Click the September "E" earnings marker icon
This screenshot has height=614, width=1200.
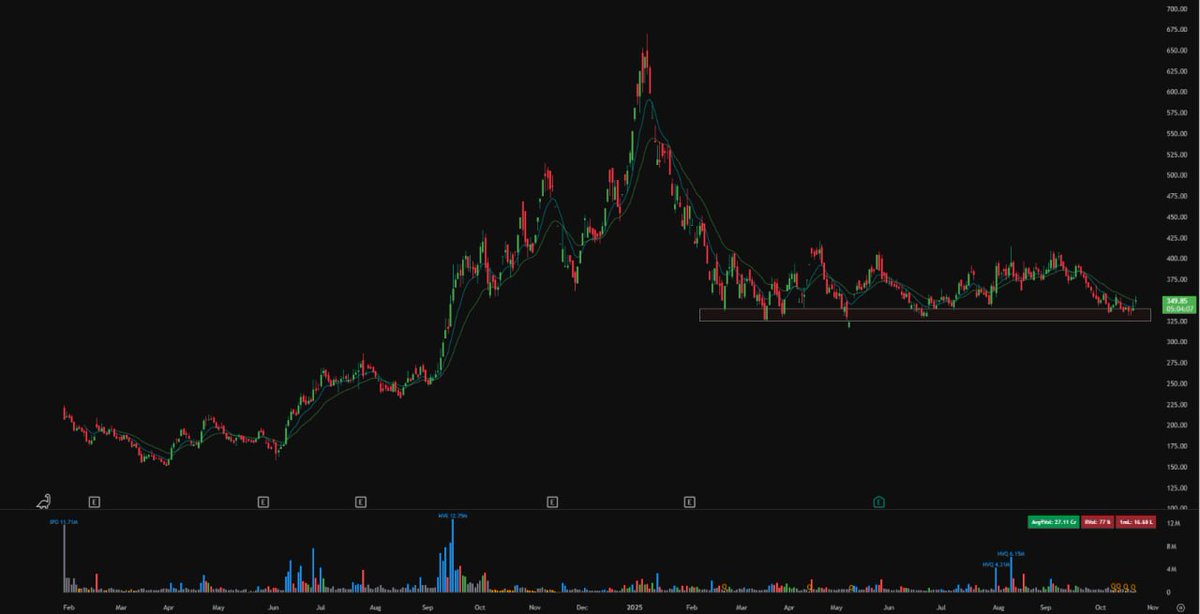pos(359,500)
